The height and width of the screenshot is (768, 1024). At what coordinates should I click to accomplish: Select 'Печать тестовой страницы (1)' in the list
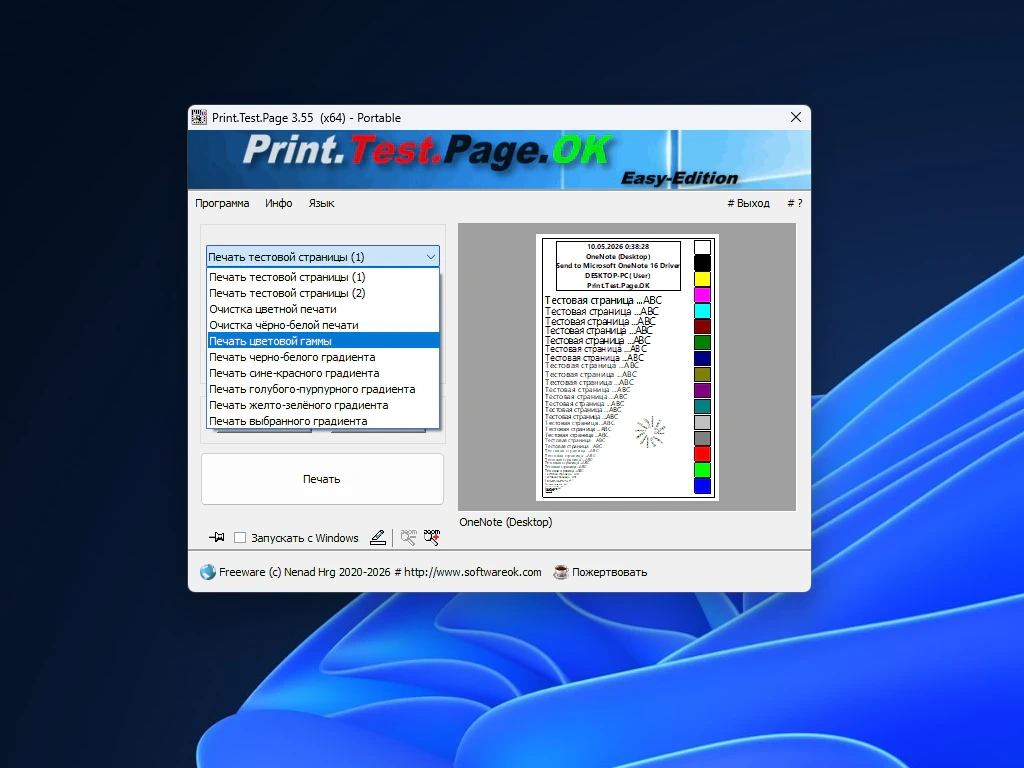pyautogui.click(x=323, y=277)
